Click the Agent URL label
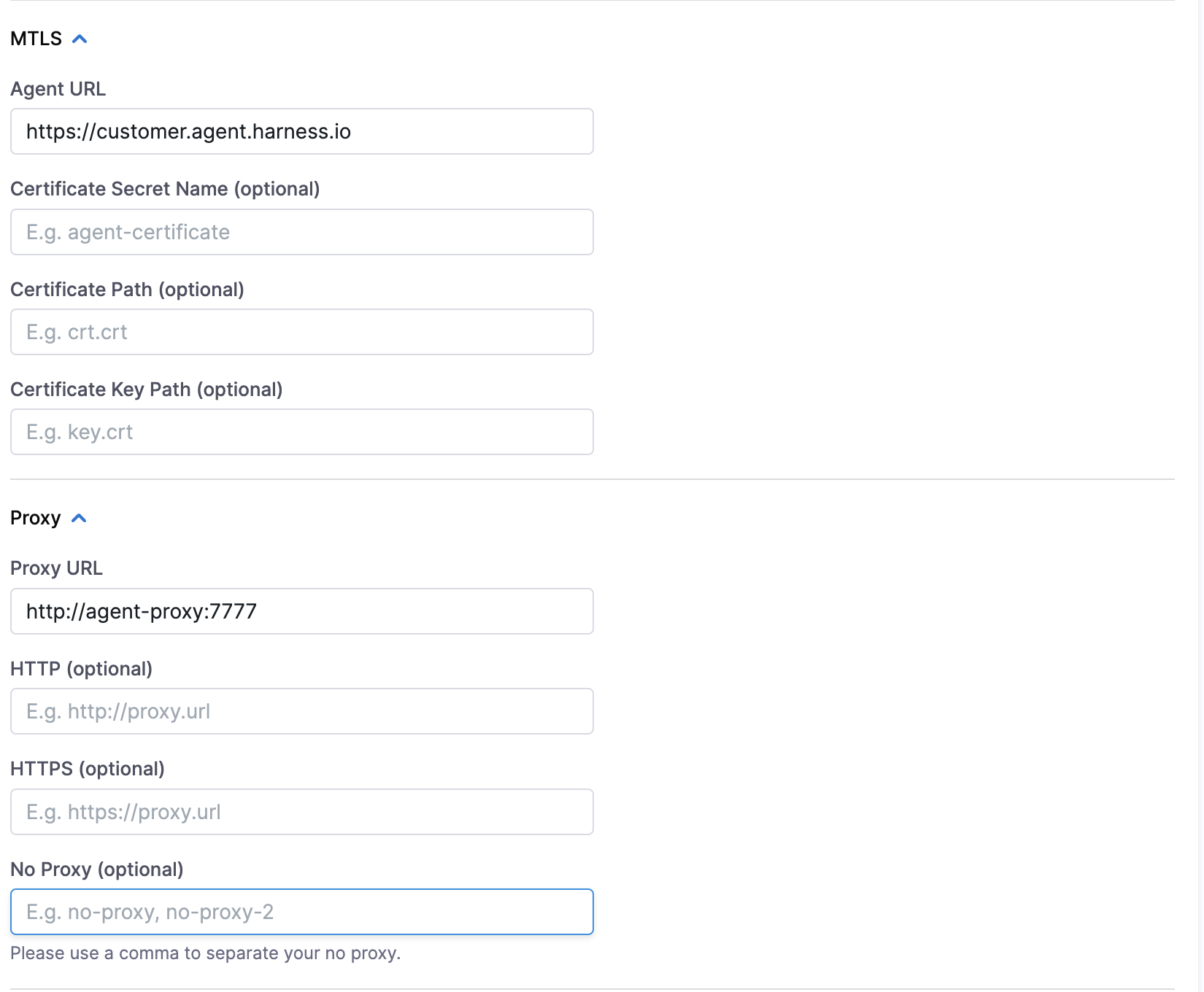 [x=58, y=89]
